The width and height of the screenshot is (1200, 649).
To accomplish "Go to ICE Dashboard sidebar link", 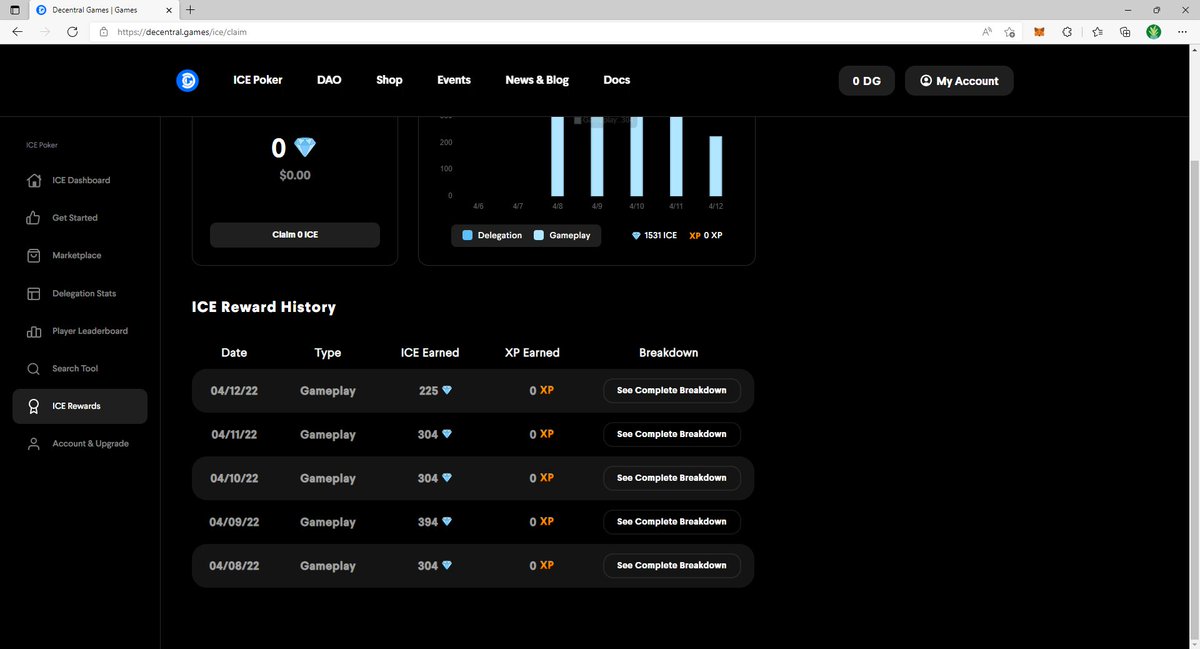I will [x=81, y=180].
